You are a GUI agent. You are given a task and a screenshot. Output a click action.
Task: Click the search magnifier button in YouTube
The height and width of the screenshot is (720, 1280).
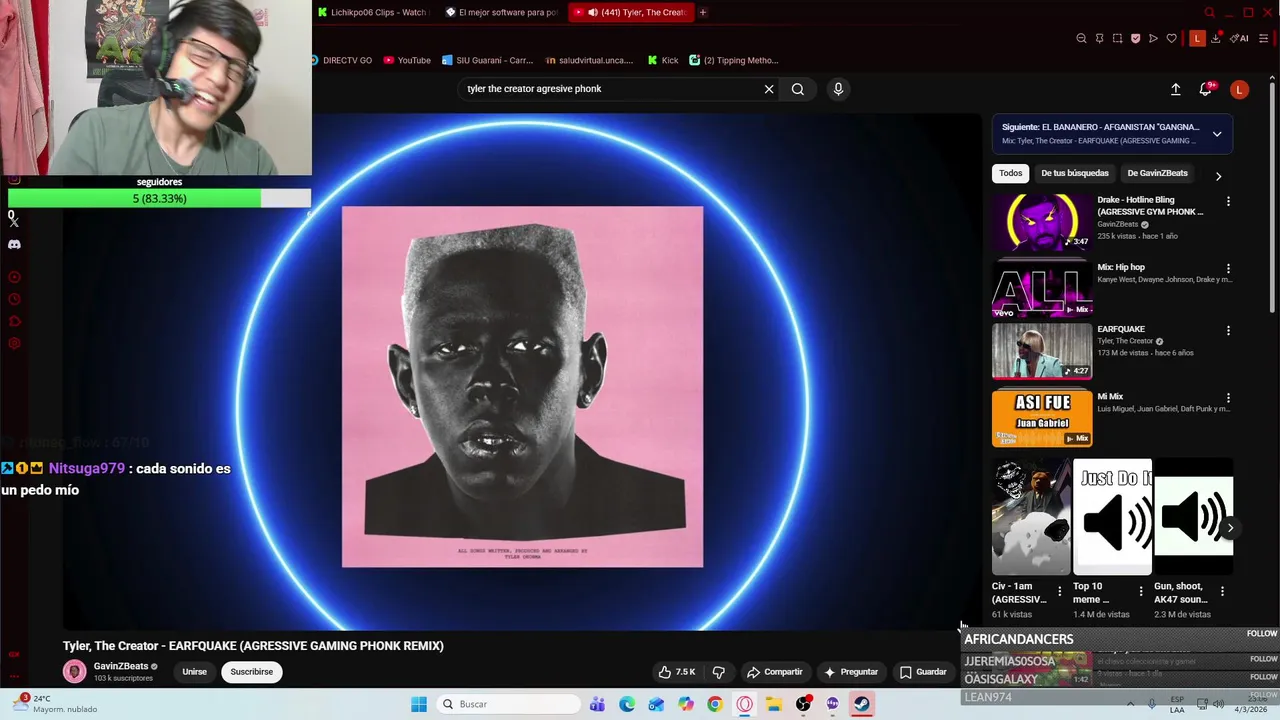pos(798,89)
